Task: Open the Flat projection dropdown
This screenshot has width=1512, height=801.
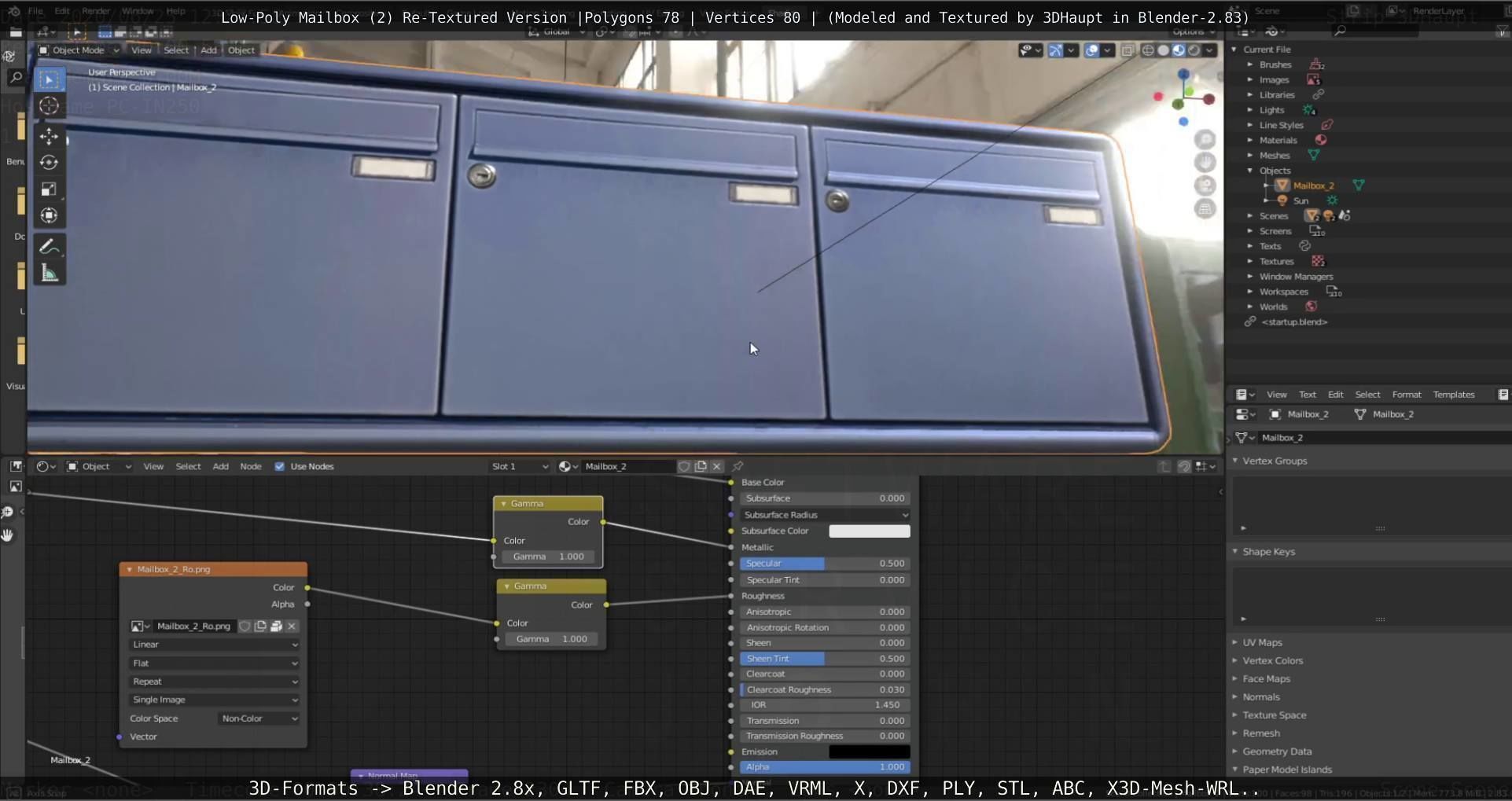Action: click(x=214, y=663)
